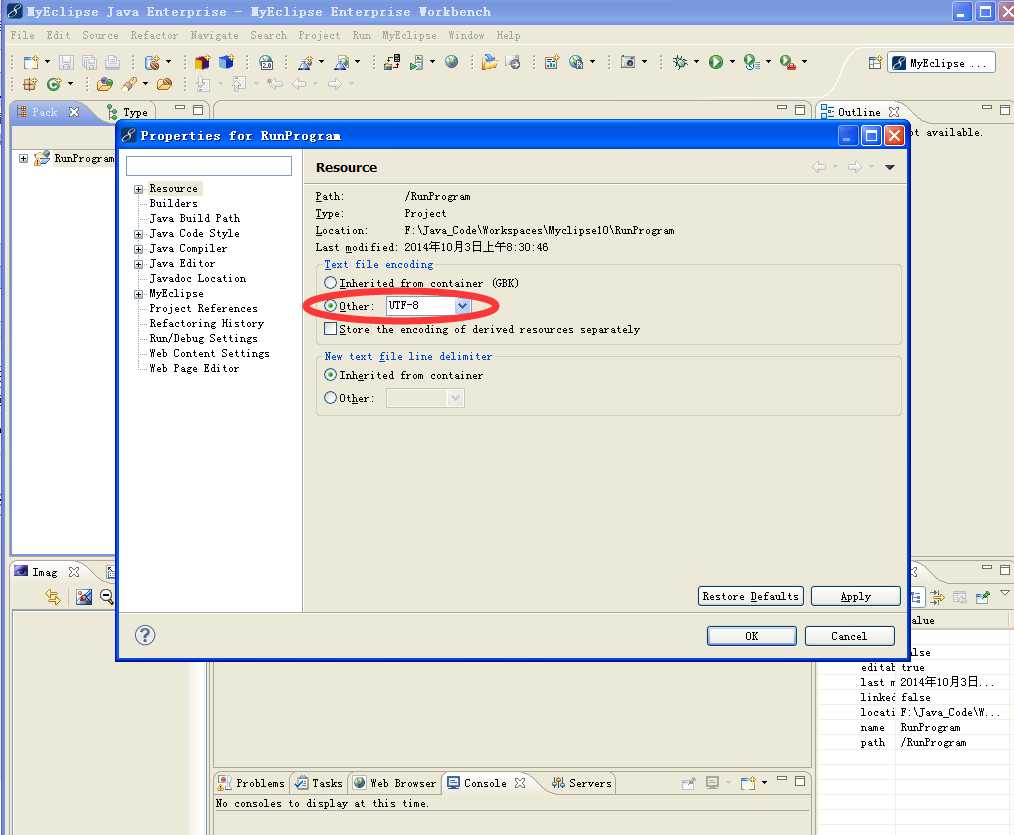
Task: Expand the MyEclipse properties node
Action: [138, 294]
